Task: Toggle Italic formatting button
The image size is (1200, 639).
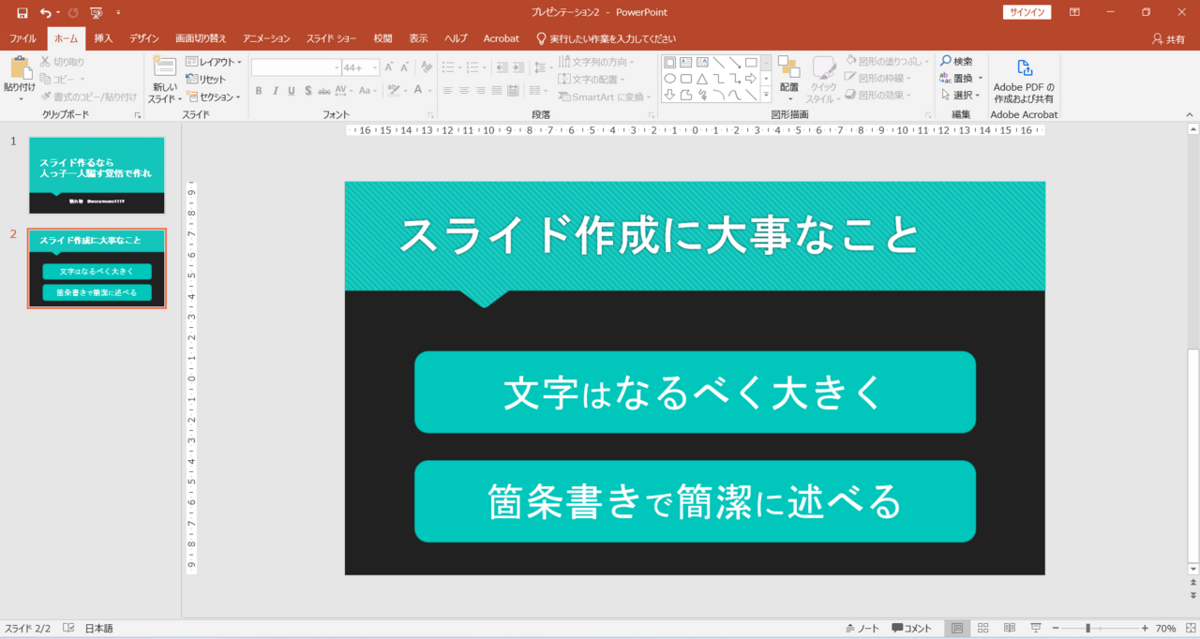Action: [x=275, y=90]
